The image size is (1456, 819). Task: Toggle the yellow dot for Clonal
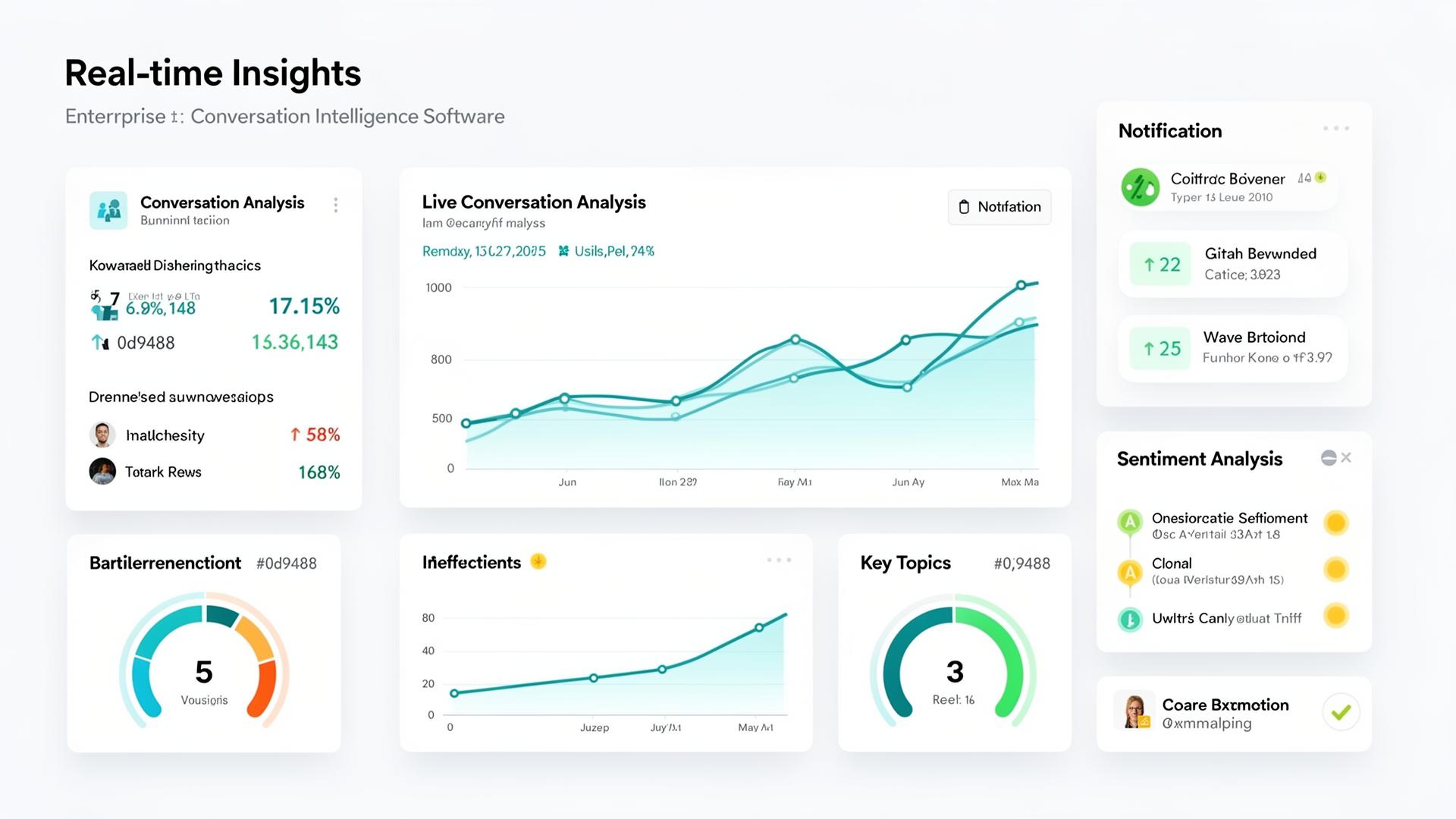1335,570
